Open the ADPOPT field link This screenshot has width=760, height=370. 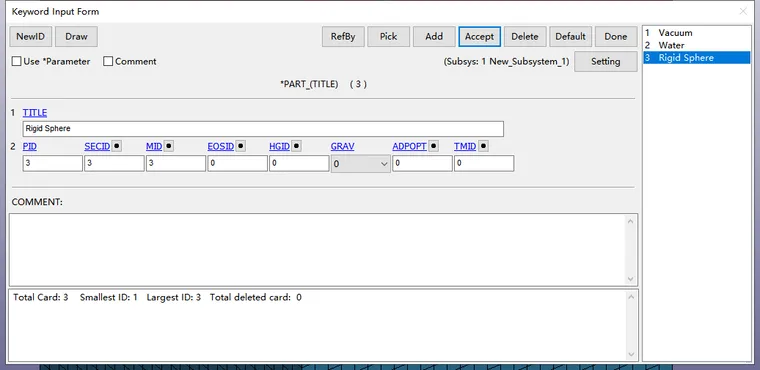coord(410,146)
